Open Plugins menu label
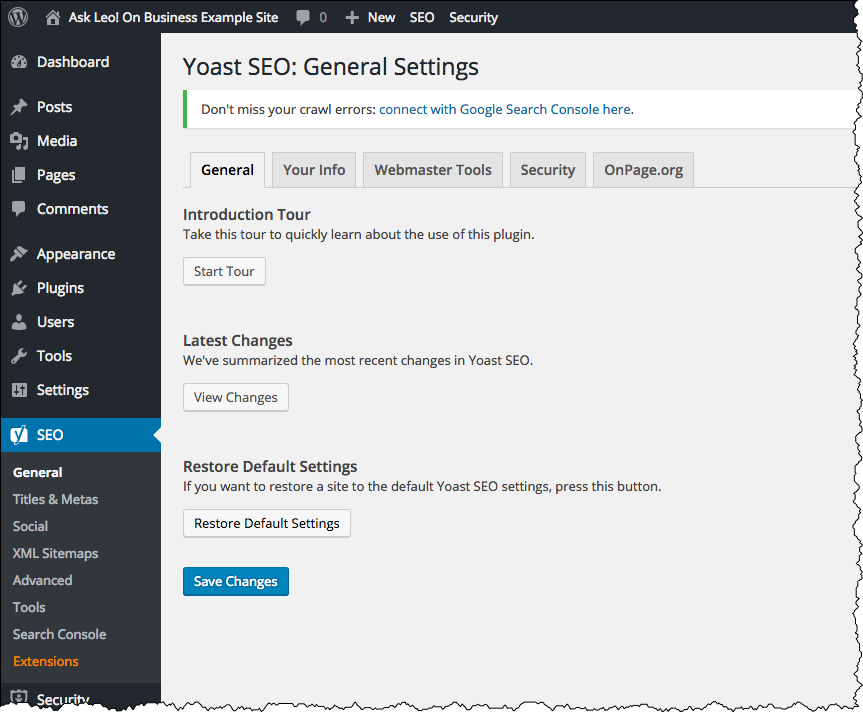863x712 pixels. [x=61, y=288]
